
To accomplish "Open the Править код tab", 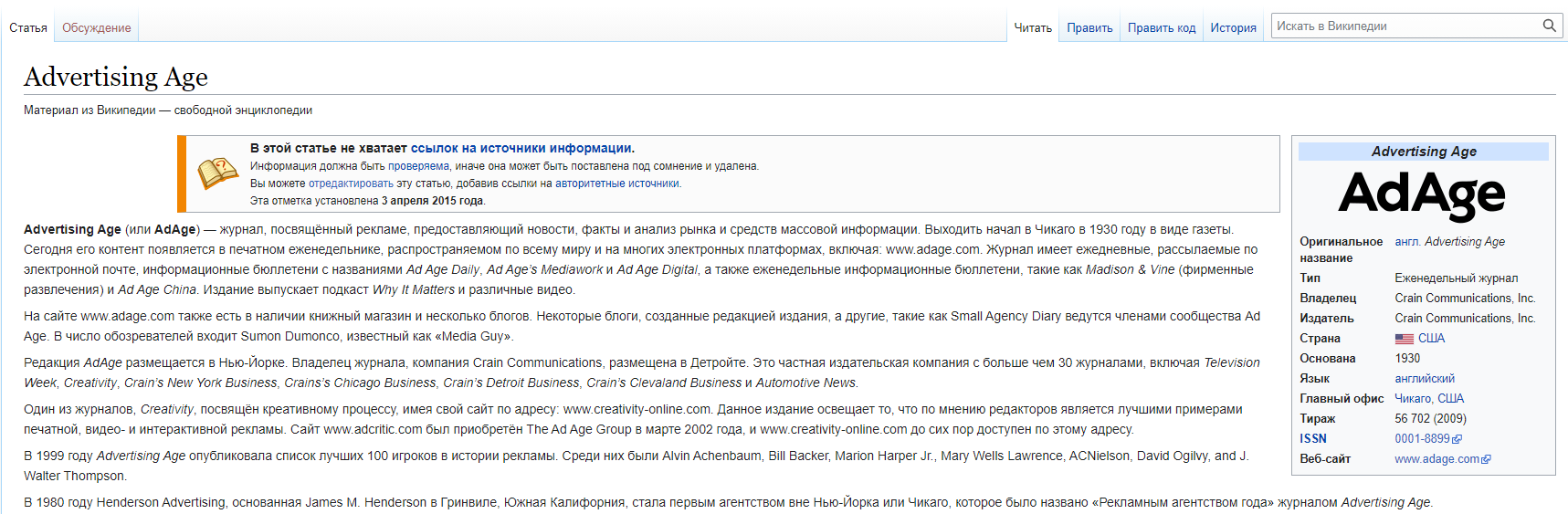I will point(1161,28).
